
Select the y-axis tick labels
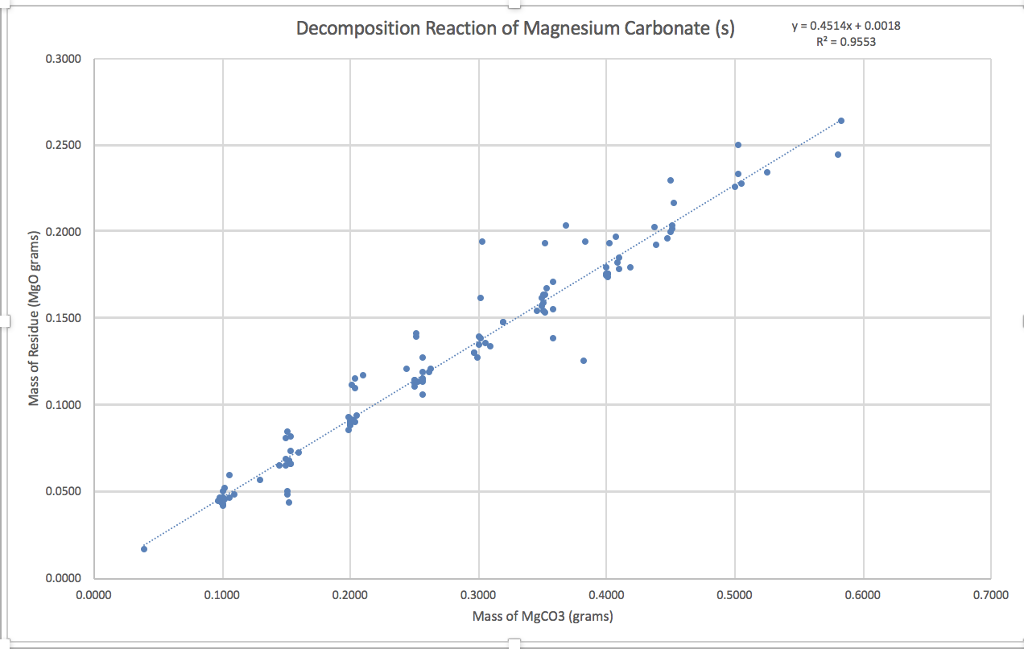click(x=72, y=318)
